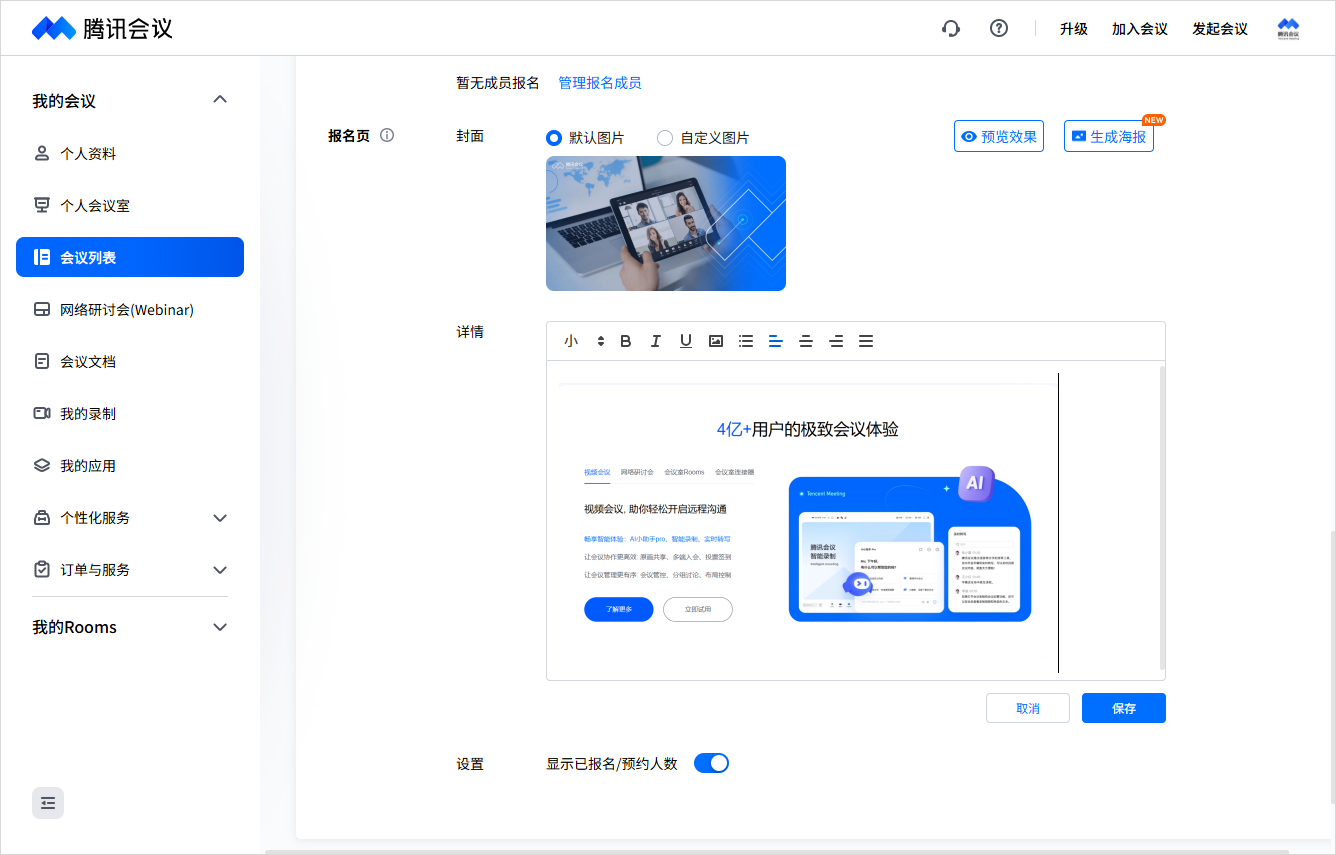1336x855 pixels.
Task: Expand the 订单与服务 menu
Action: (221, 570)
